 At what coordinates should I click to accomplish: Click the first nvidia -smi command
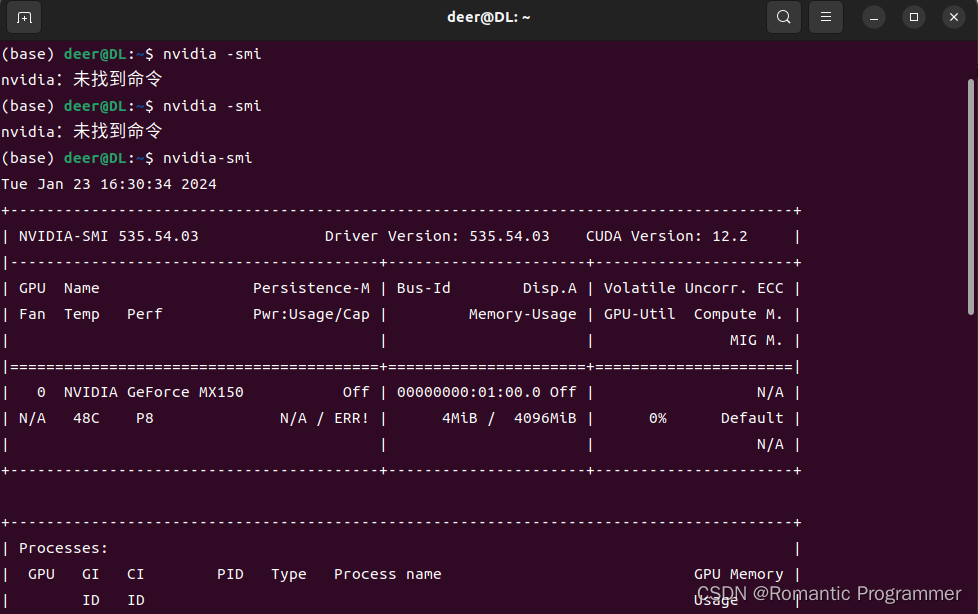212,54
